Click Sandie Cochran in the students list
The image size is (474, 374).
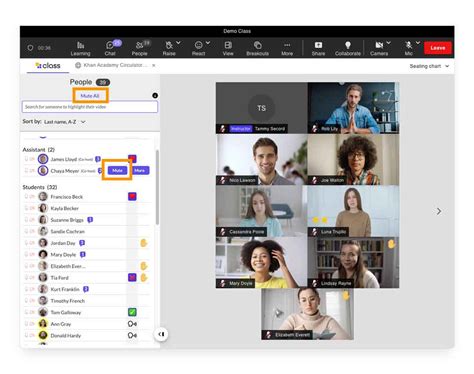click(68, 231)
